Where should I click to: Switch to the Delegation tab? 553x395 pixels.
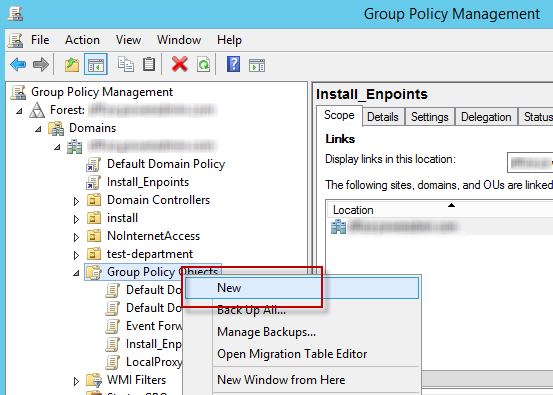click(x=486, y=117)
